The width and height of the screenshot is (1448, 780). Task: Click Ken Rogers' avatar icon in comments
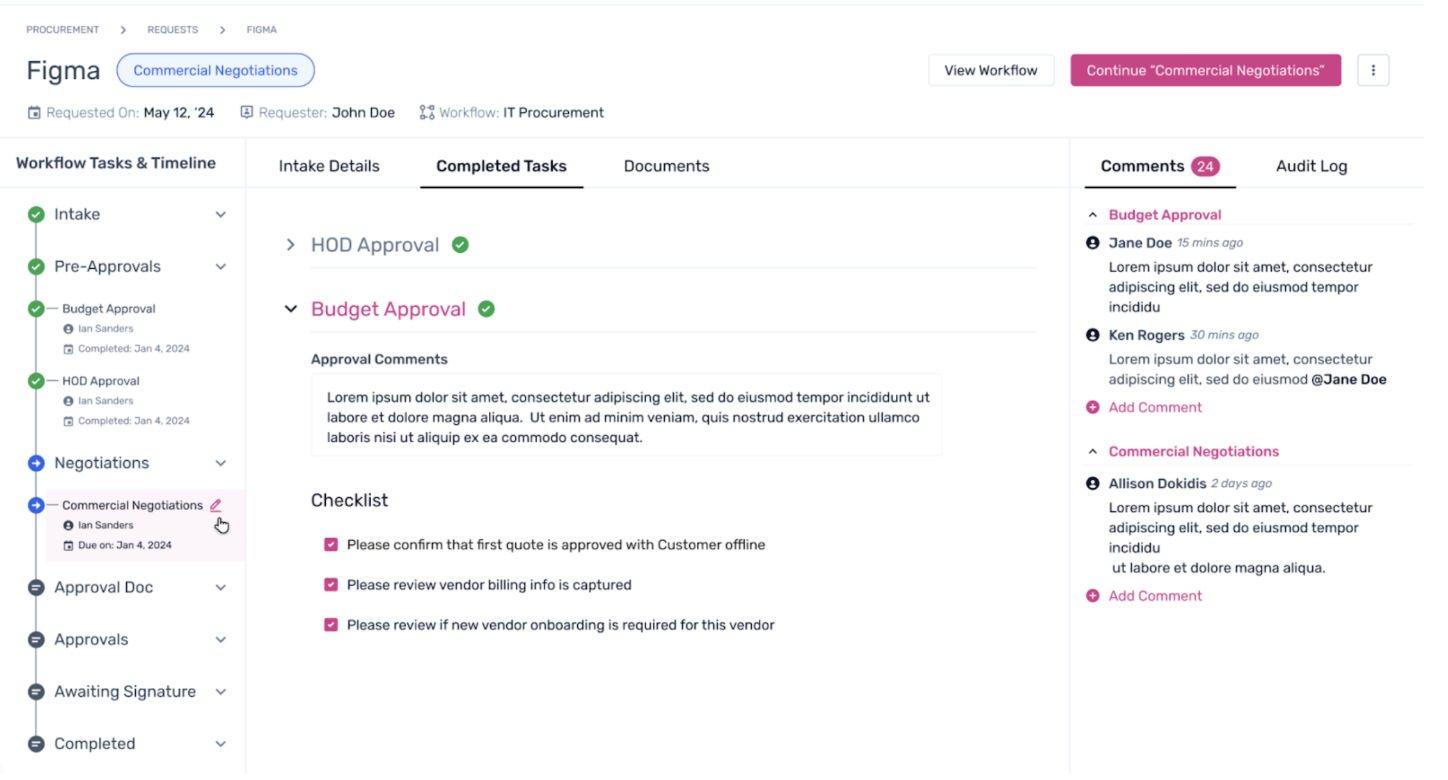click(x=1093, y=335)
